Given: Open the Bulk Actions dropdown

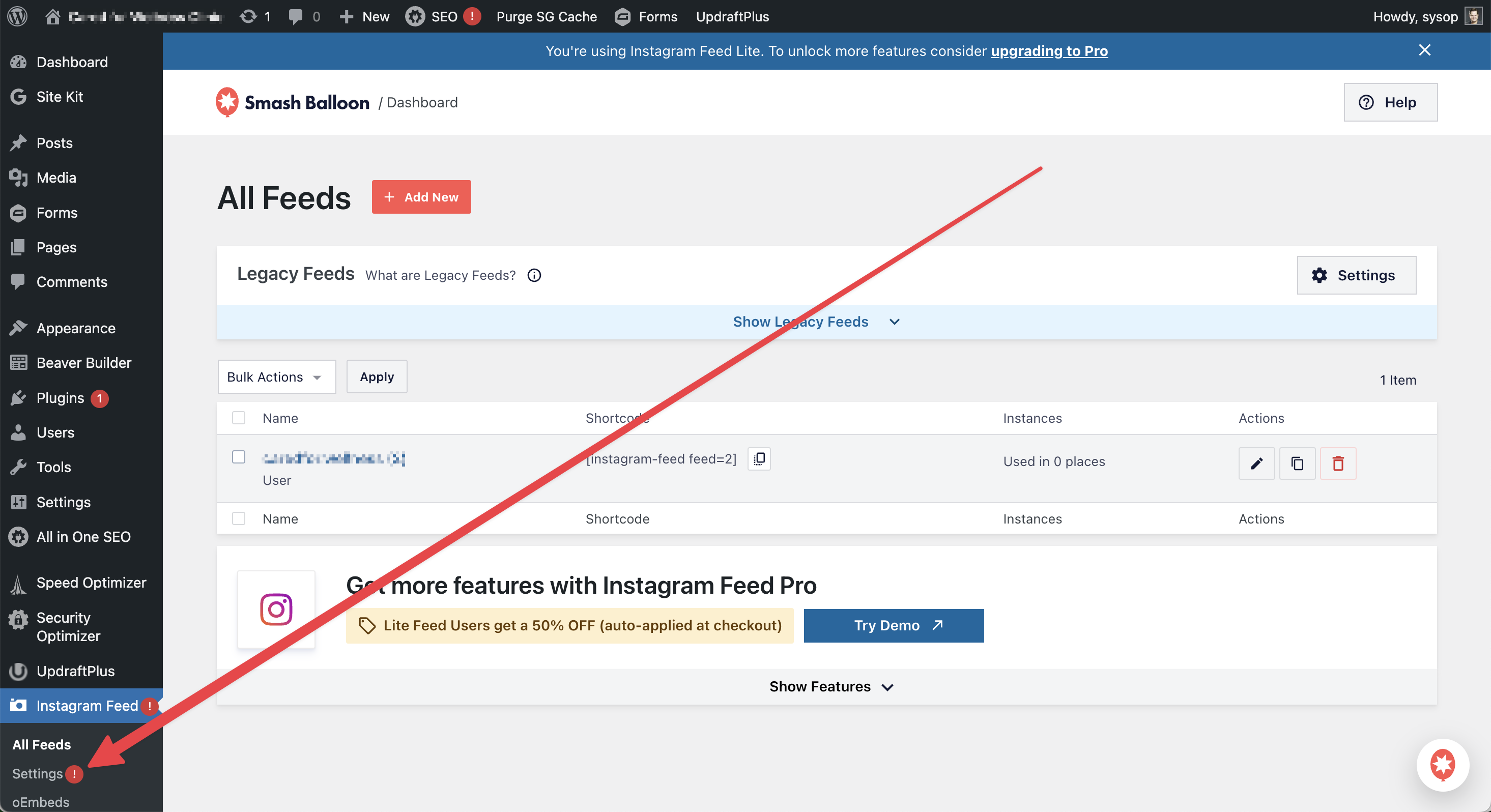Looking at the screenshot, I should (x=277, y=377).
